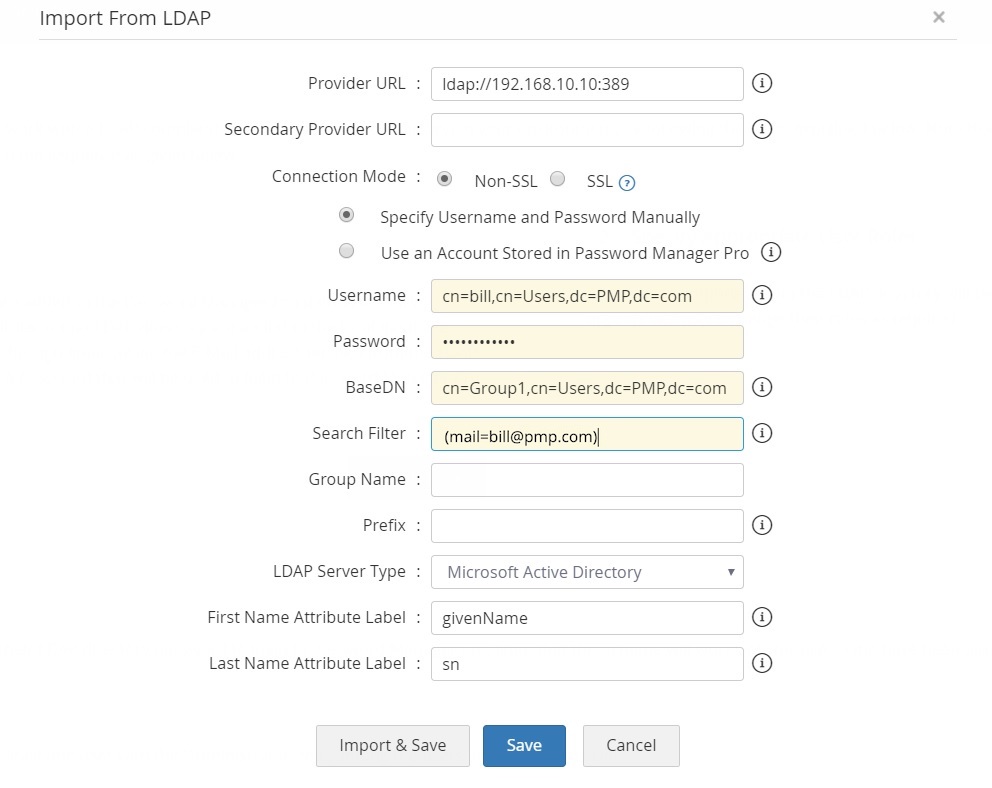Cancel the LDAP import dialog
992x788 pixels.
tap(631, 745)
